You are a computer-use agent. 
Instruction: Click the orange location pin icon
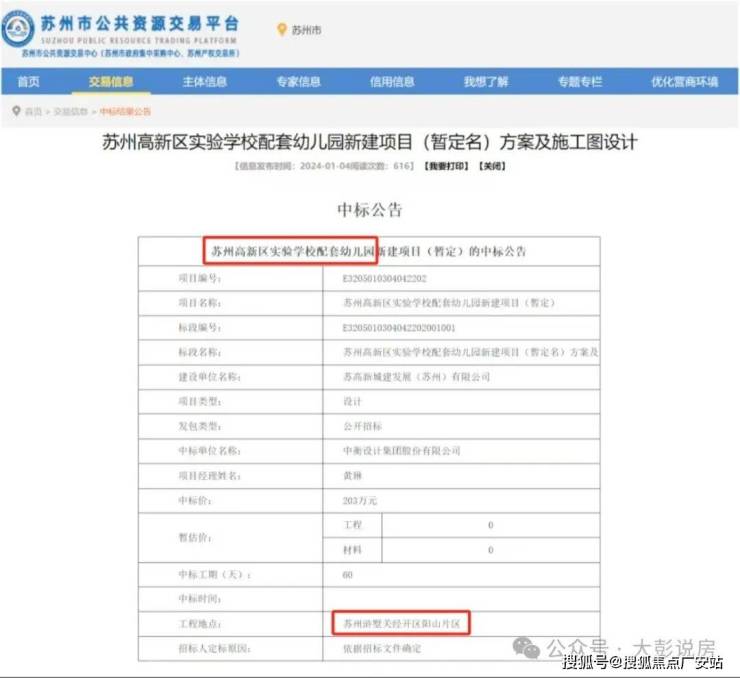click(x=281, y=30)
